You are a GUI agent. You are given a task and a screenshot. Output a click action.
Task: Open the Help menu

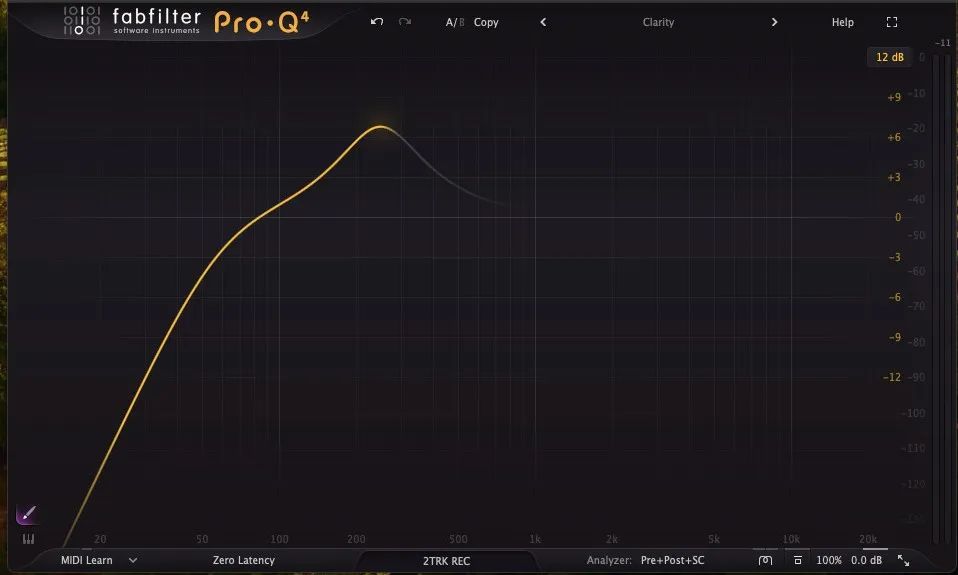(x=842, y=22)
